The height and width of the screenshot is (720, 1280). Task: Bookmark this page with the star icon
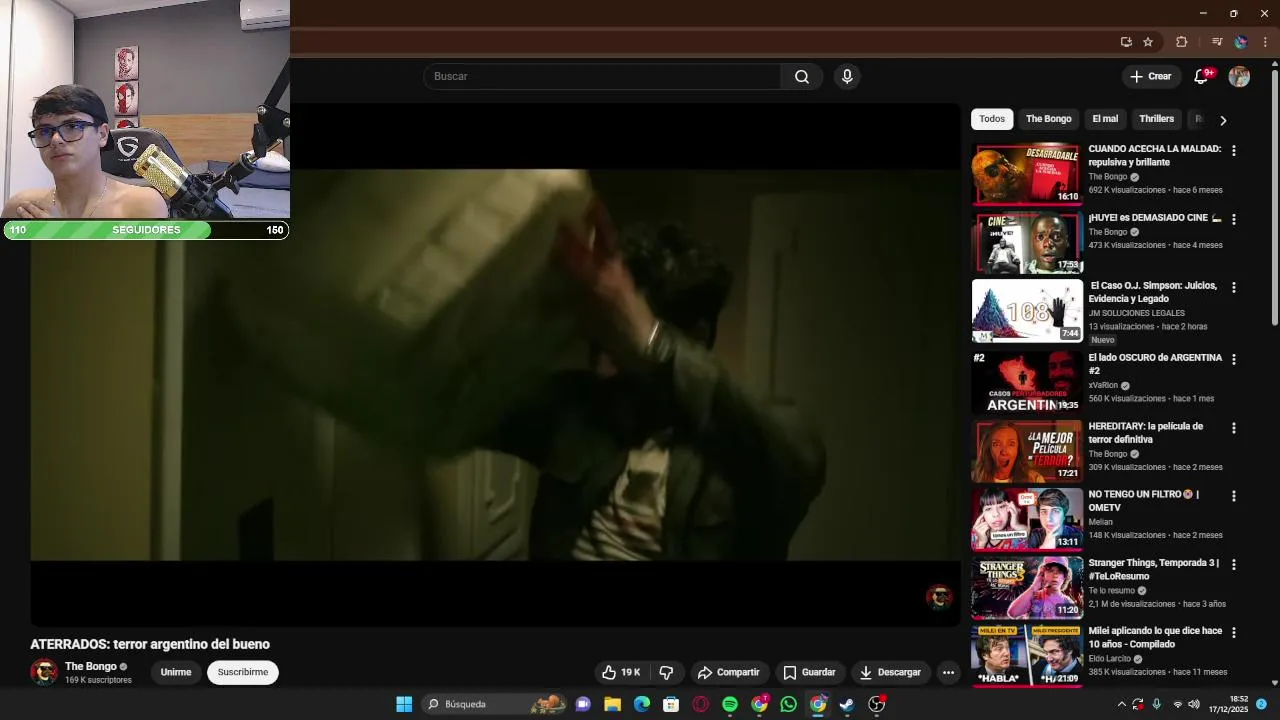click(1148, 42)
